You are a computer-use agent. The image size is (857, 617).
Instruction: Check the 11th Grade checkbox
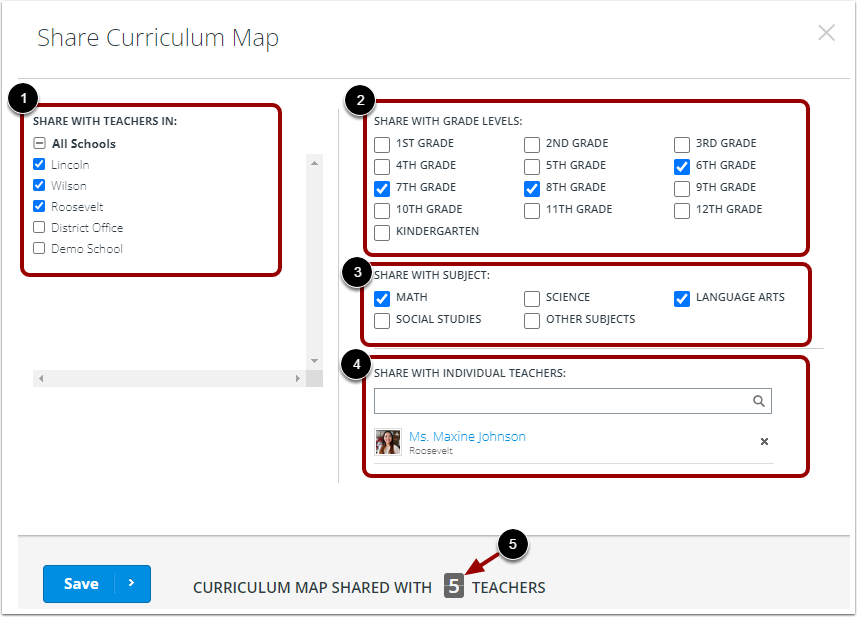532,210
